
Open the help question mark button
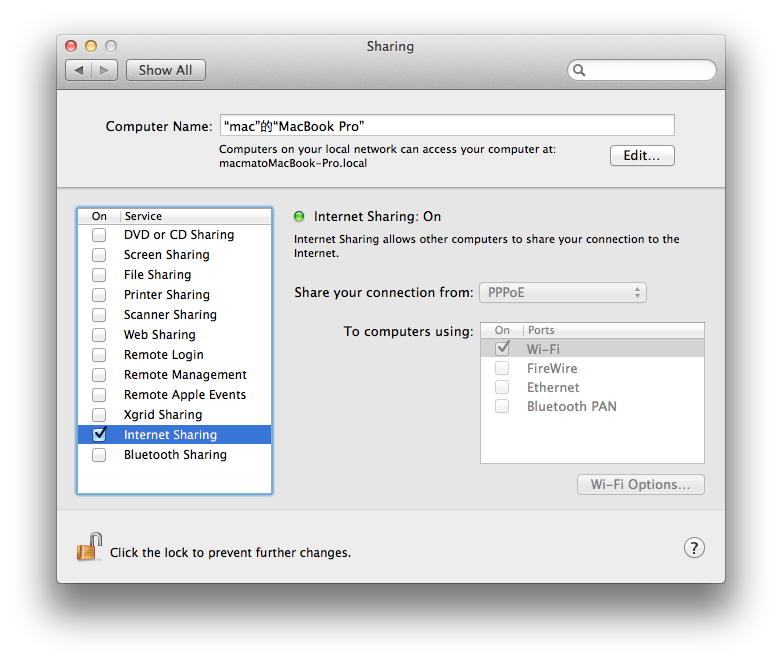click(x=694, y=547)
